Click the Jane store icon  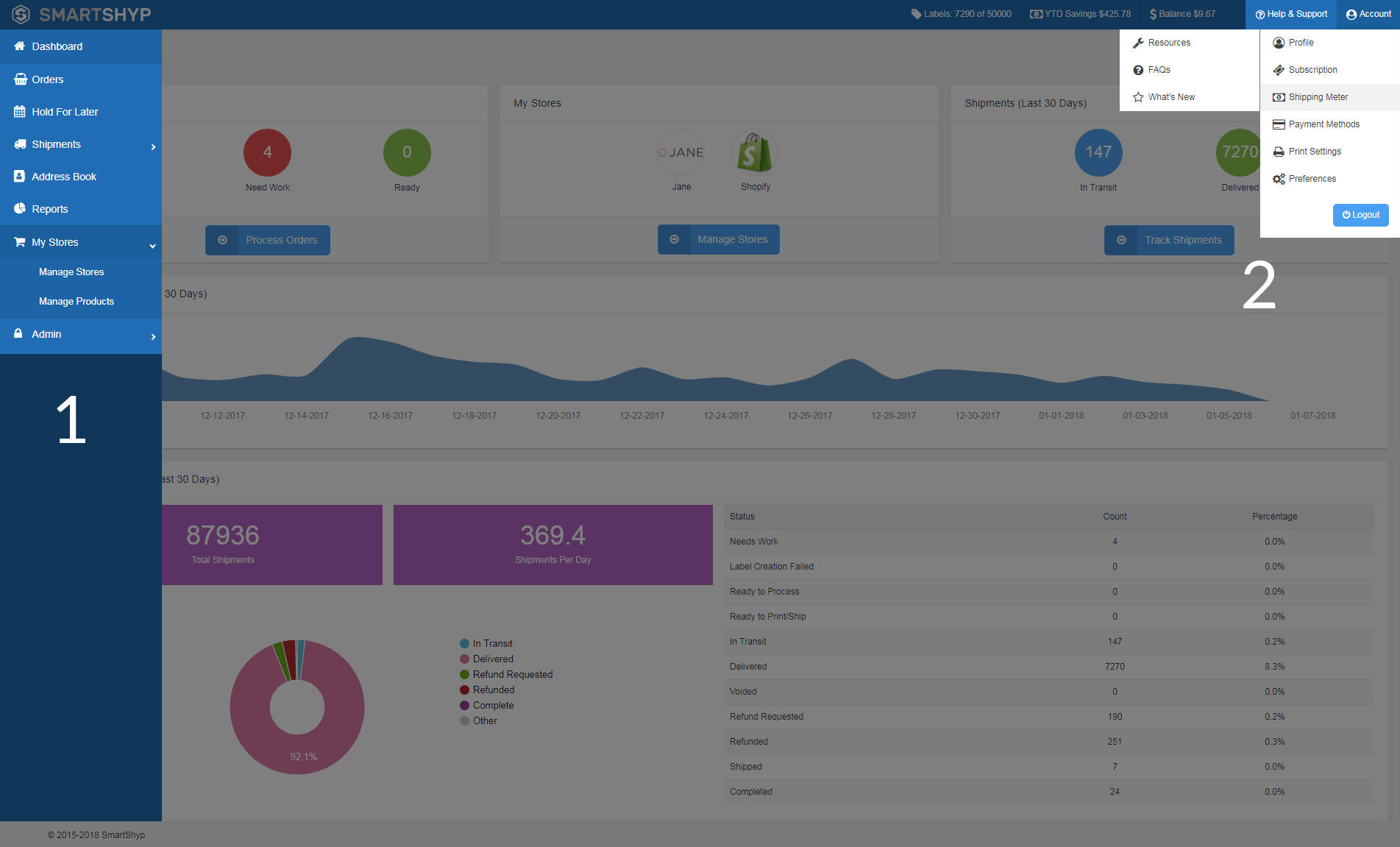681,152
